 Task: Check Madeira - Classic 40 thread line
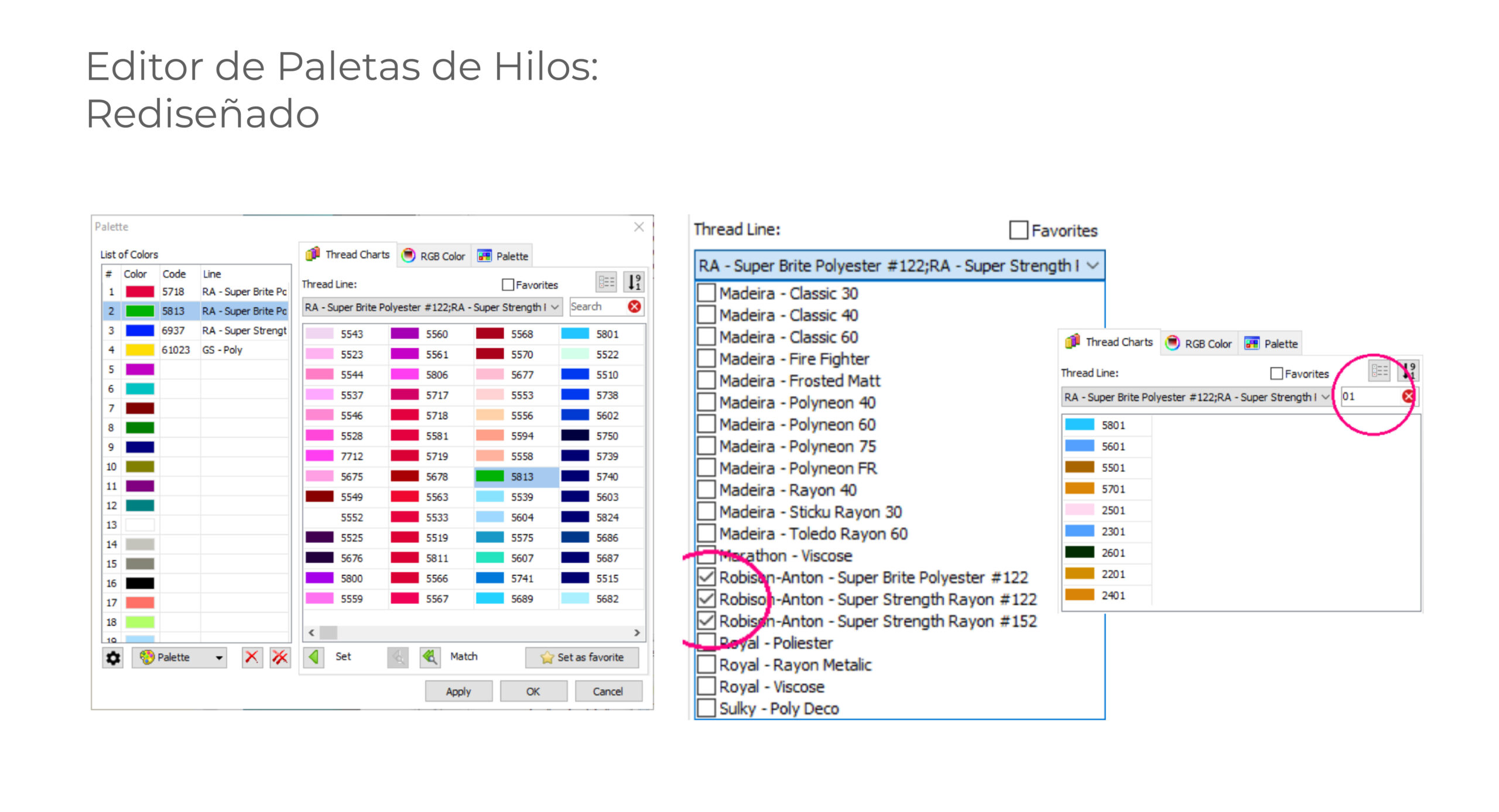(707, 316)
